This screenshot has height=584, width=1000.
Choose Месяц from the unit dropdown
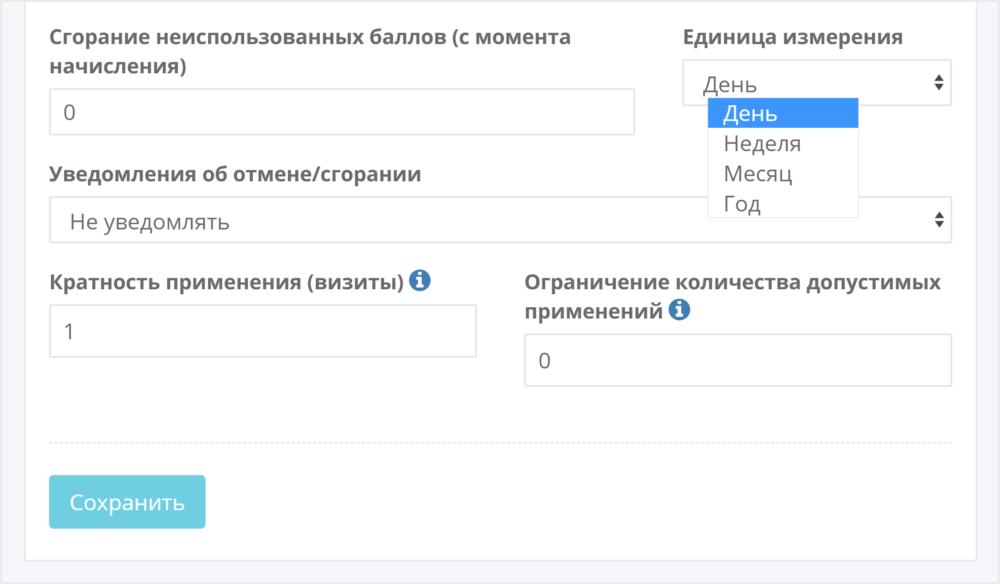(x=783, y=173)
